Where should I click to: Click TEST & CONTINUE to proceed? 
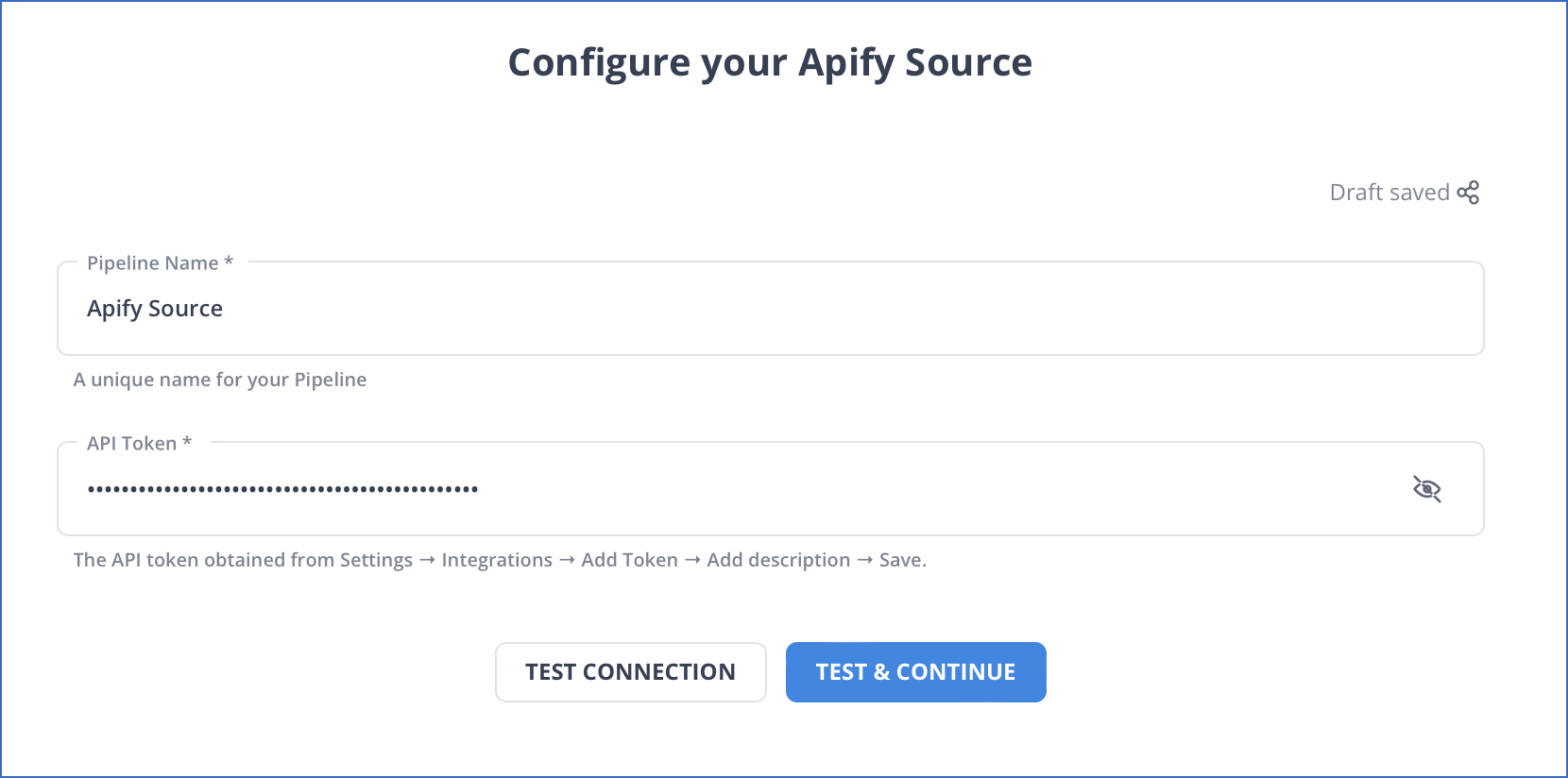(915, 671)
